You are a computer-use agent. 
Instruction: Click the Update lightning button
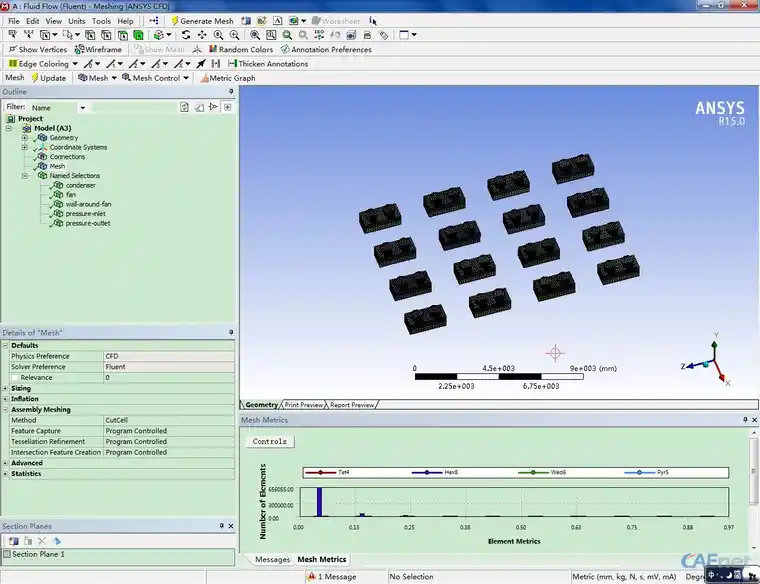pyautogui.click(x=48, y=78)
